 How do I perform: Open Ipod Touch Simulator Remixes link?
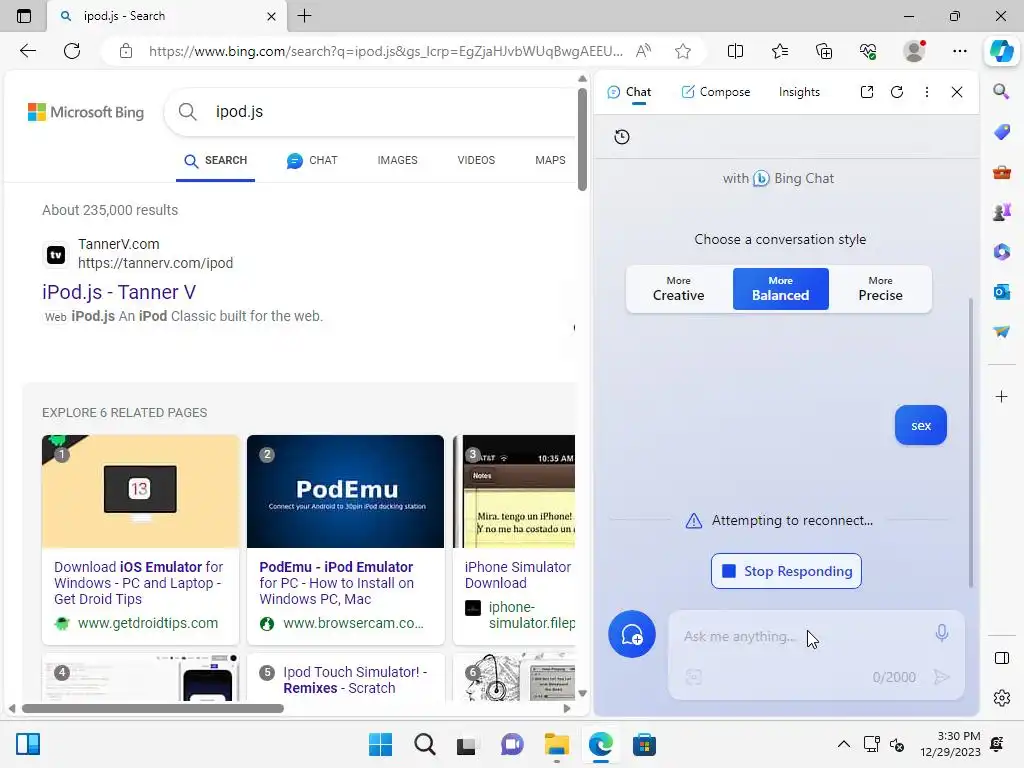[x=355, y=680]
